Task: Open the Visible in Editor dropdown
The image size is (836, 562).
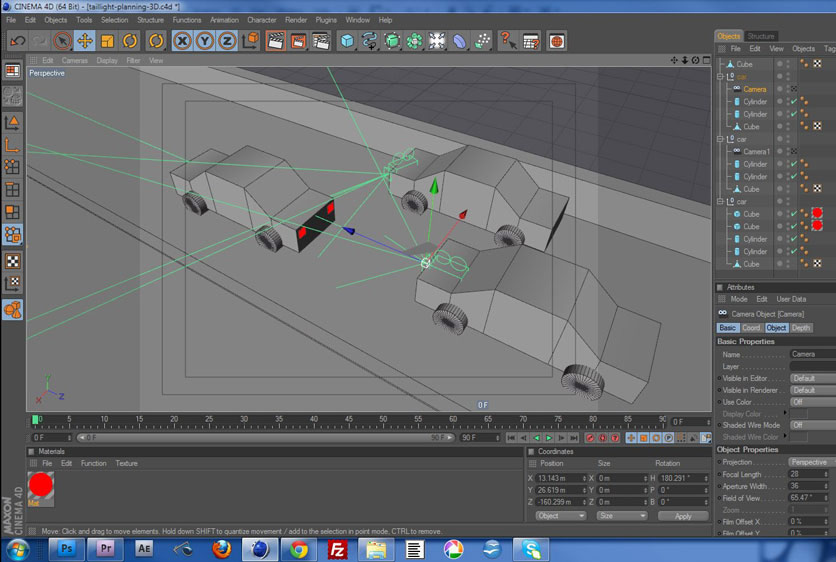Action: 810,379
